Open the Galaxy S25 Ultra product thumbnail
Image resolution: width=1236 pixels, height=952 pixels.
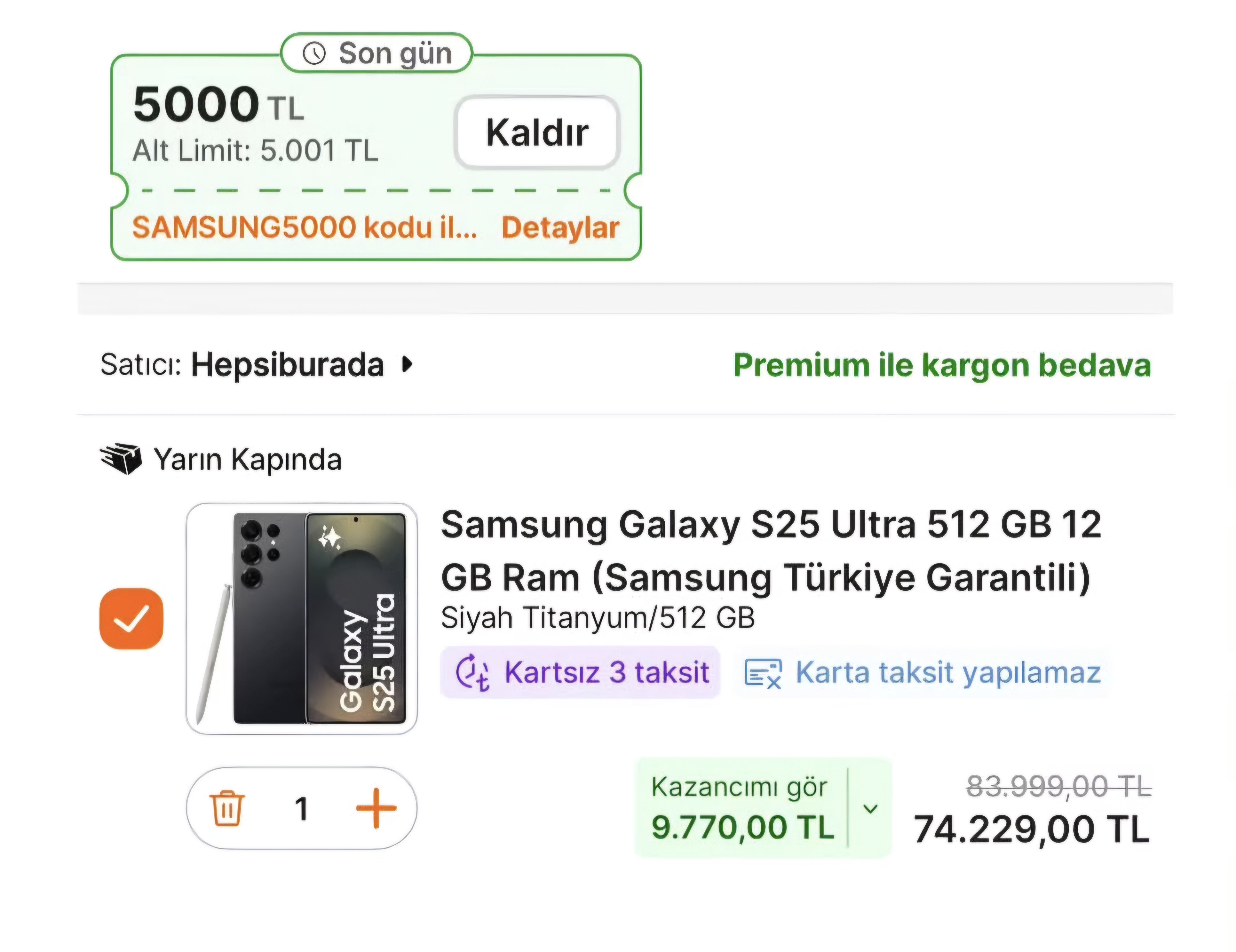302,619
